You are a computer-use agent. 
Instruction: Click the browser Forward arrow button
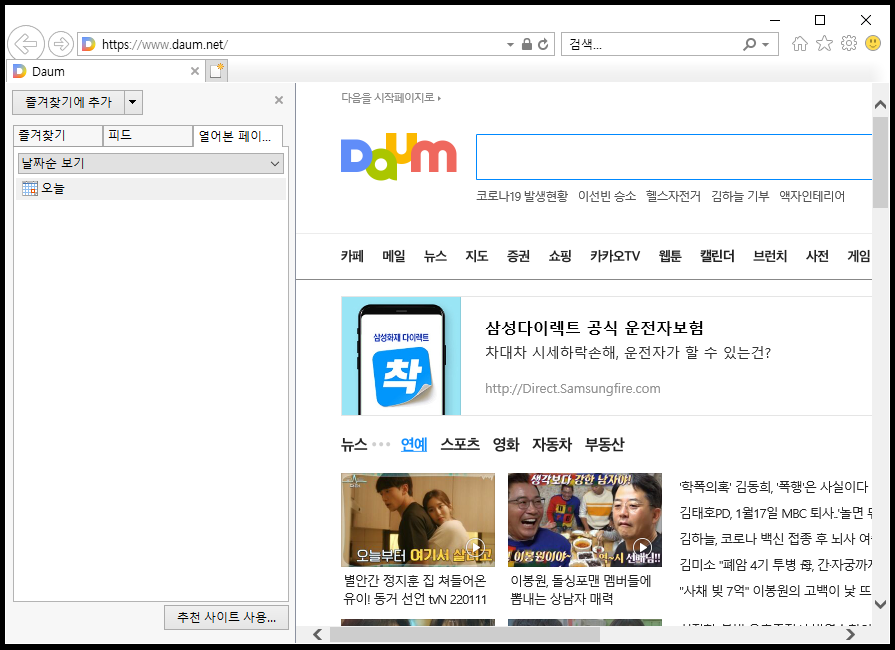click(x=61, y=44)
